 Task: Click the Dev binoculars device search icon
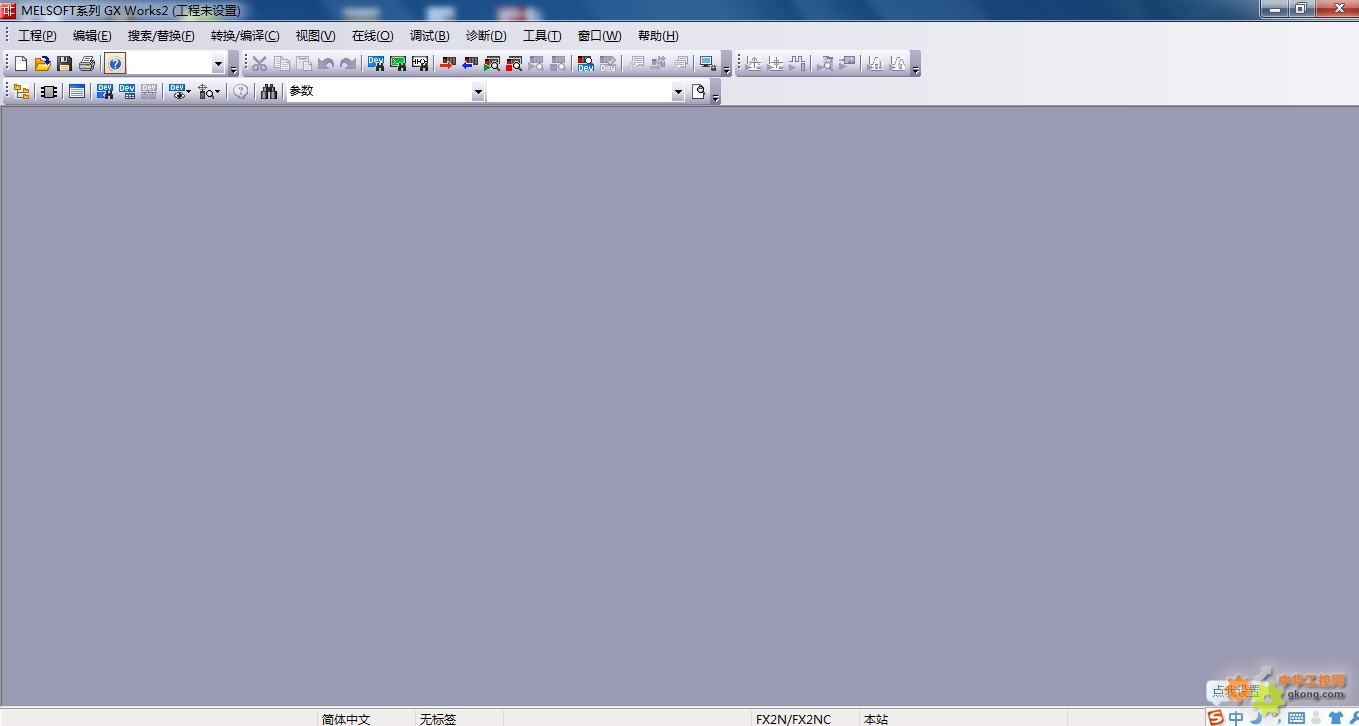[x=376, y=64]
